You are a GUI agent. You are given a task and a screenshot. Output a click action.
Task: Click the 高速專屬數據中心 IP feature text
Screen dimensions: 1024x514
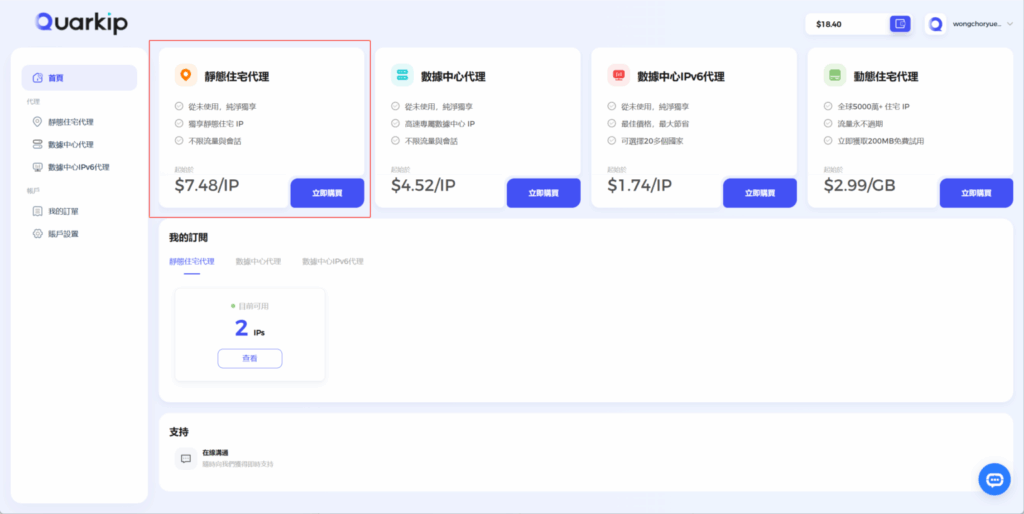click(x=440, y=123)
